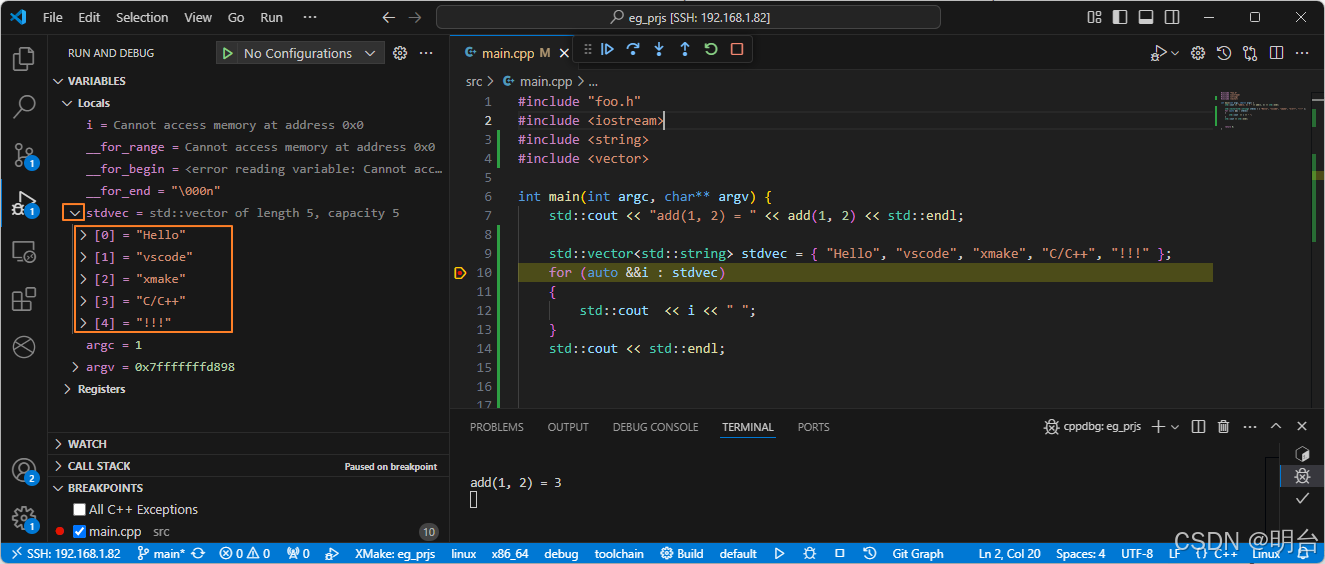
Task: Toggle the breakpoint on line 10 gutter
Action: [460, 273]
